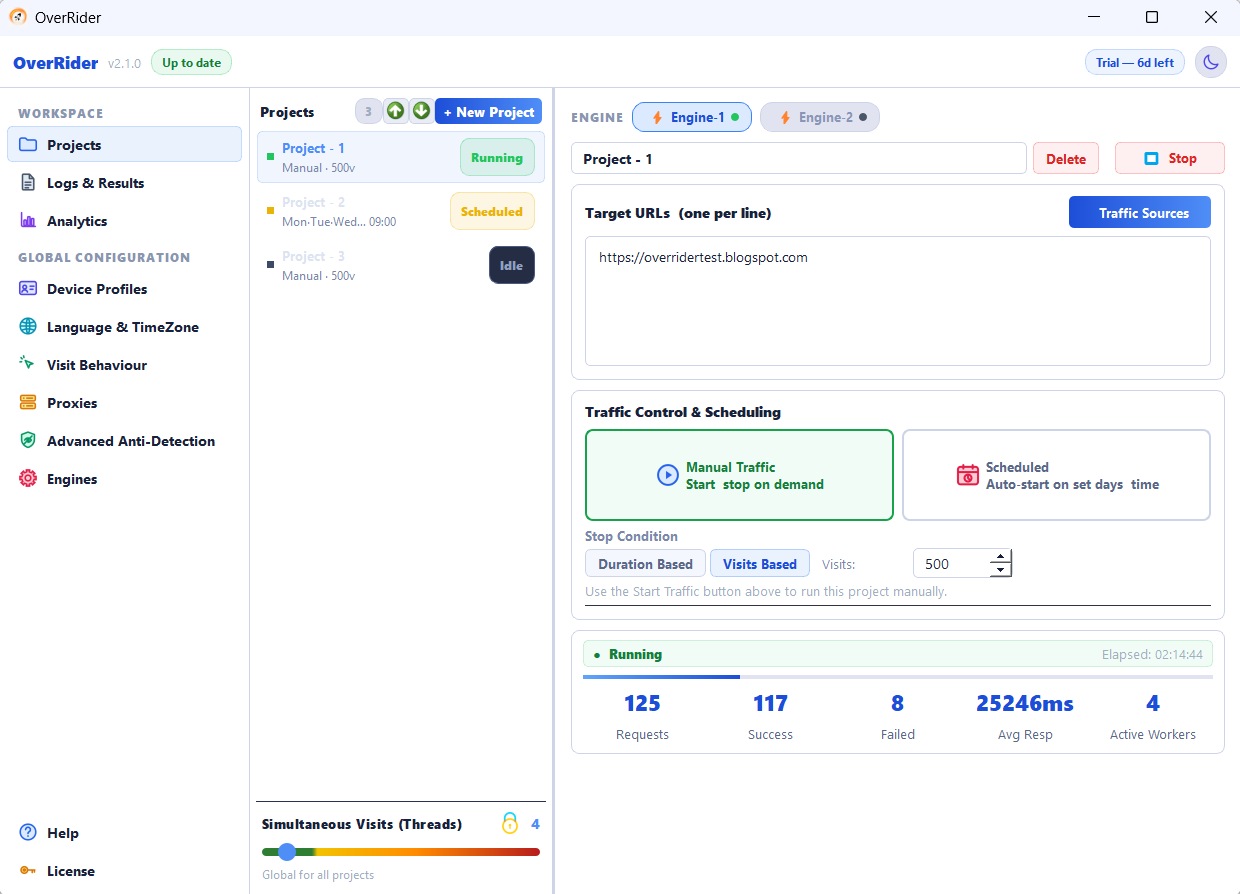This screenshot has width=1240, height=894.
Task: Toggle dark mode moon icon
Action: pos(1211,62)
